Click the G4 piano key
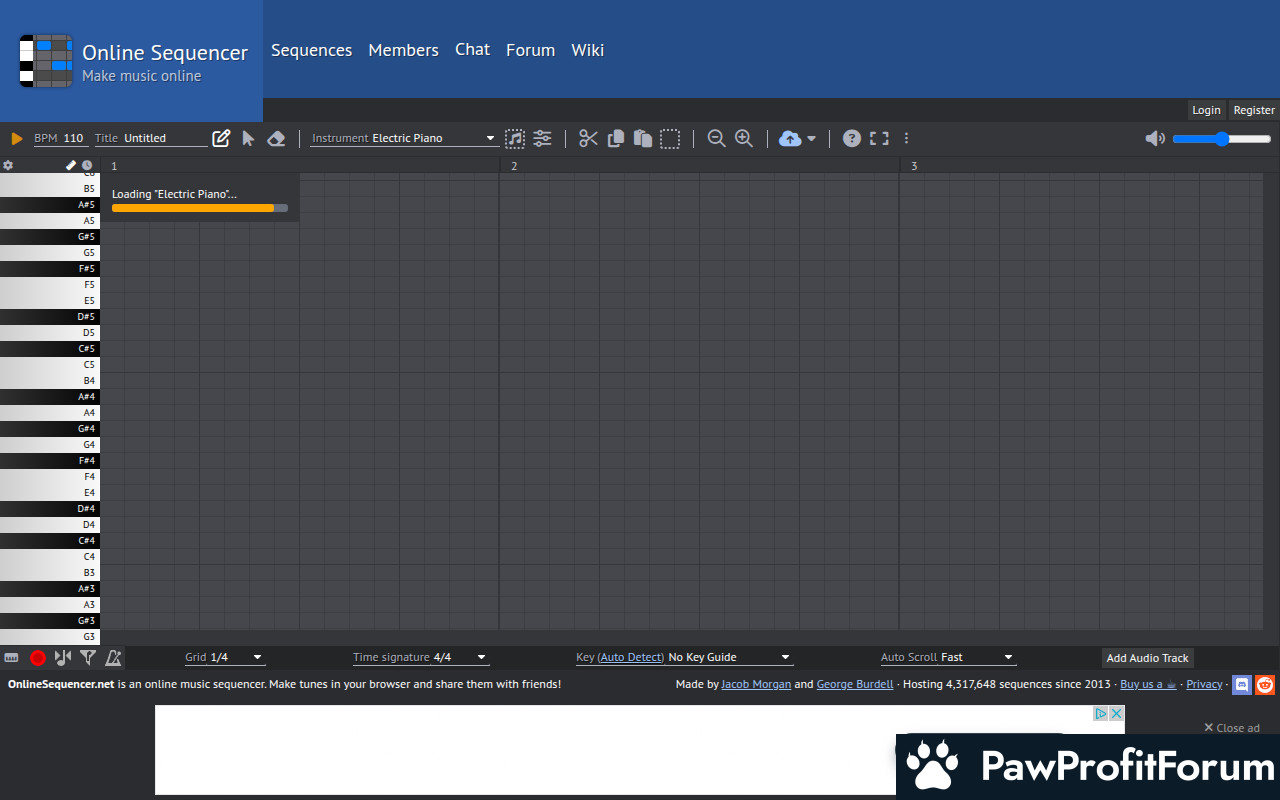 (50, 445)
